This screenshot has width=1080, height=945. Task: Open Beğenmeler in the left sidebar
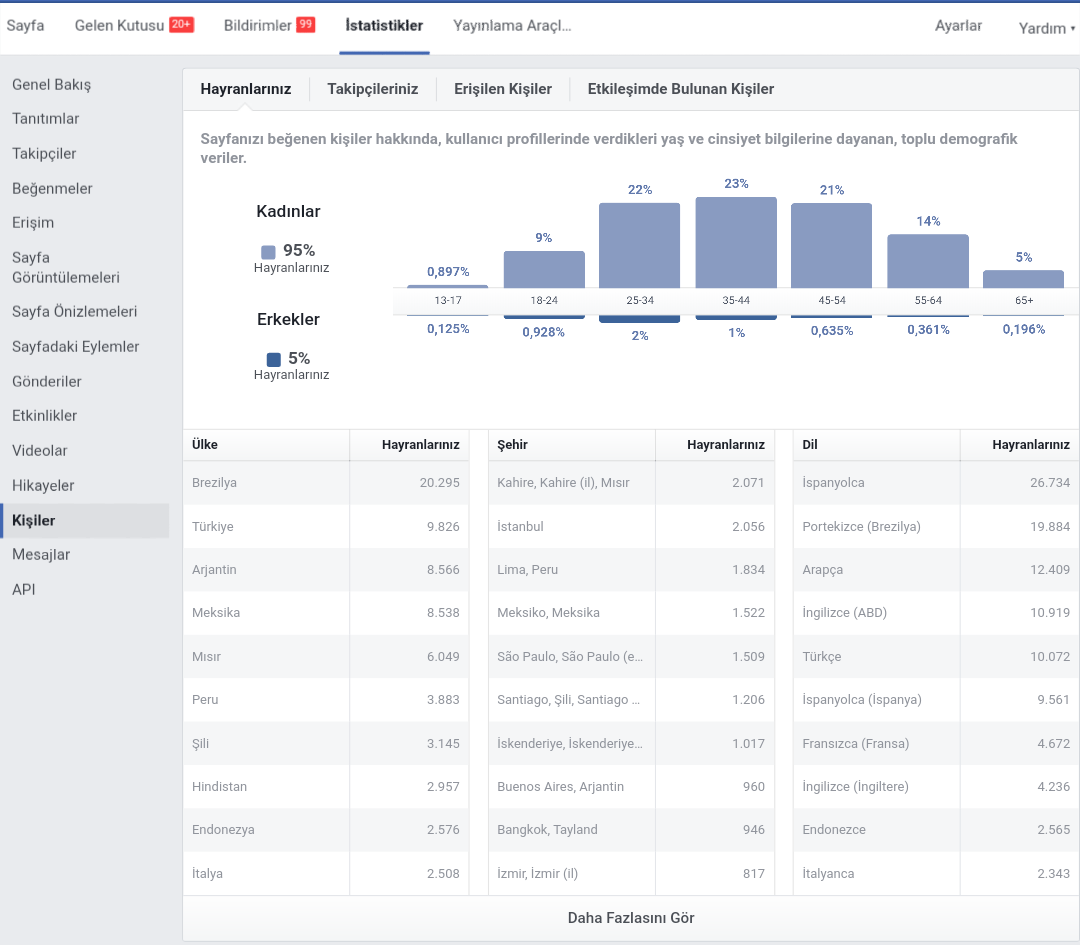tap(52, 189)
